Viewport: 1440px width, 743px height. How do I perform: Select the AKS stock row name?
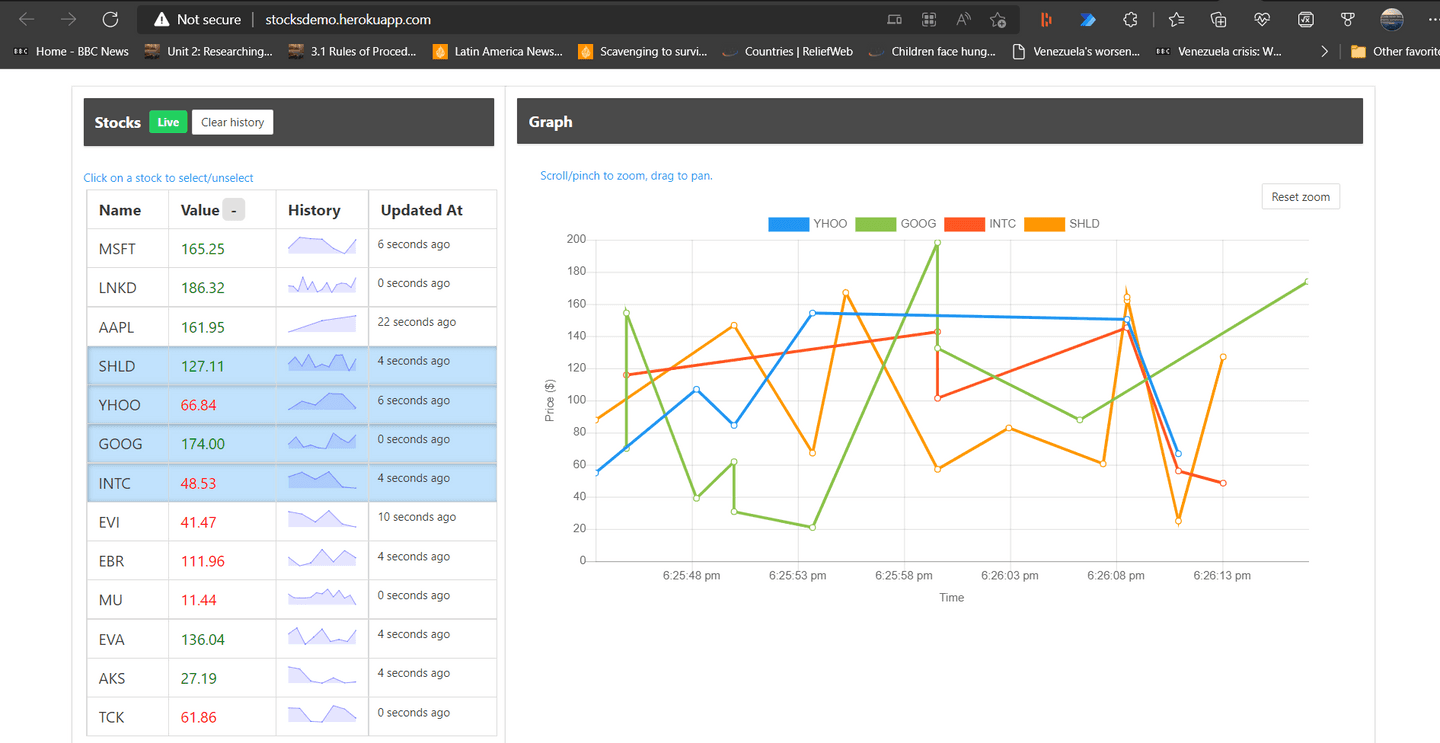(112, 678)
